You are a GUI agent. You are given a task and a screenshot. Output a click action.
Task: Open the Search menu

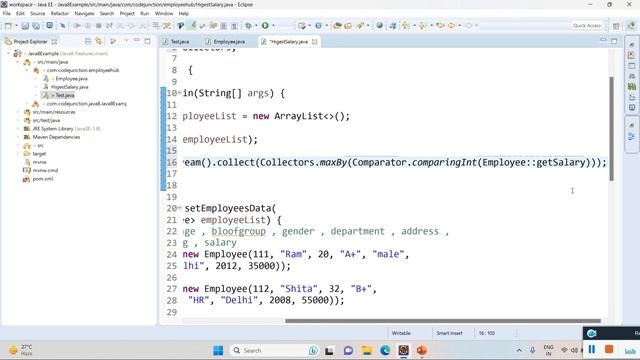point(107,13)
